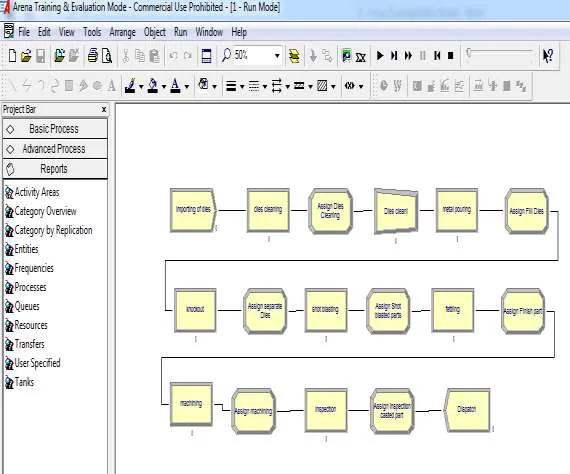Open Fill Pattern dropdown arrow
The image size is (570, 474).
click(x=333, y=87)
